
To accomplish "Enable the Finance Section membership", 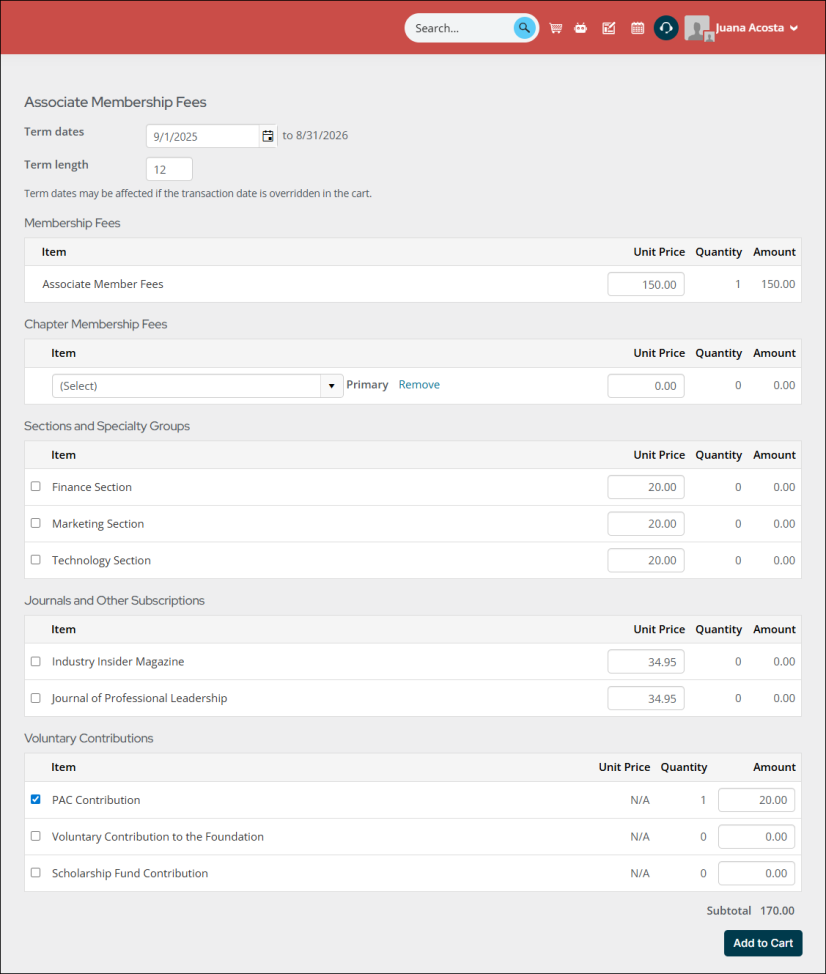I will click(x=35, y=486).
